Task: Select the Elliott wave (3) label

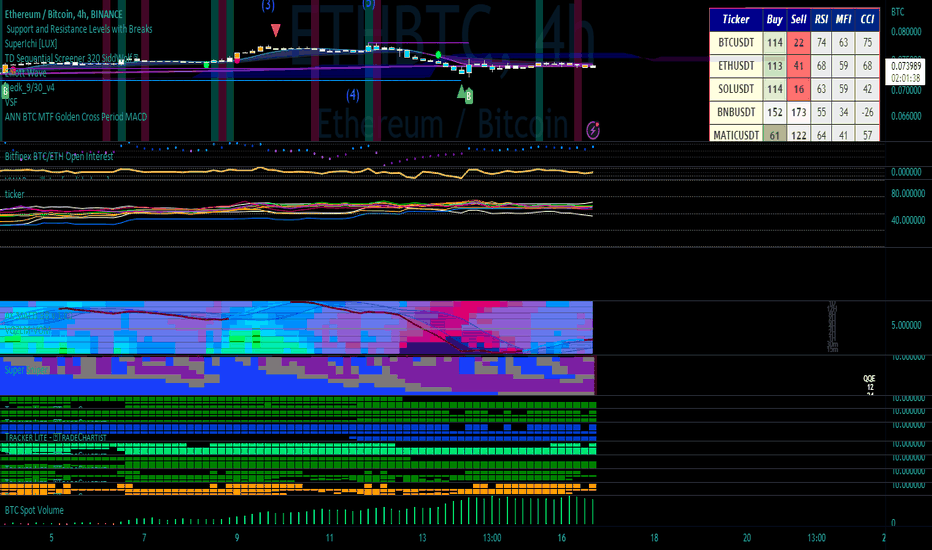Action: (x=268, y=5)
